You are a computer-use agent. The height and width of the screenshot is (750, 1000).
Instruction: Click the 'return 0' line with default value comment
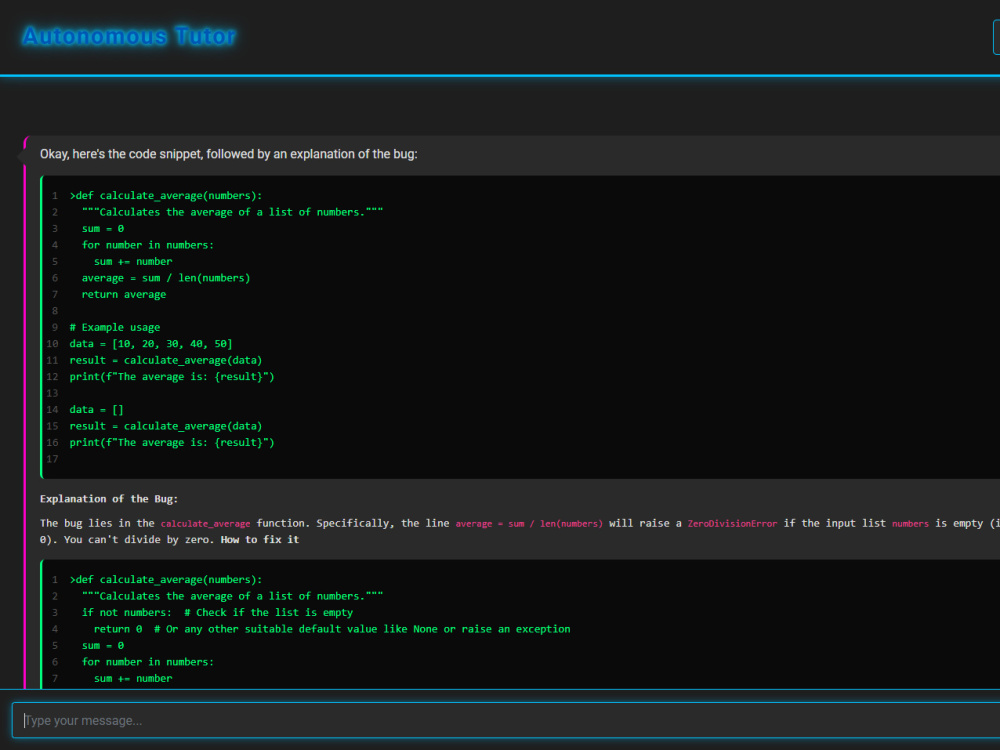point(332,629)
